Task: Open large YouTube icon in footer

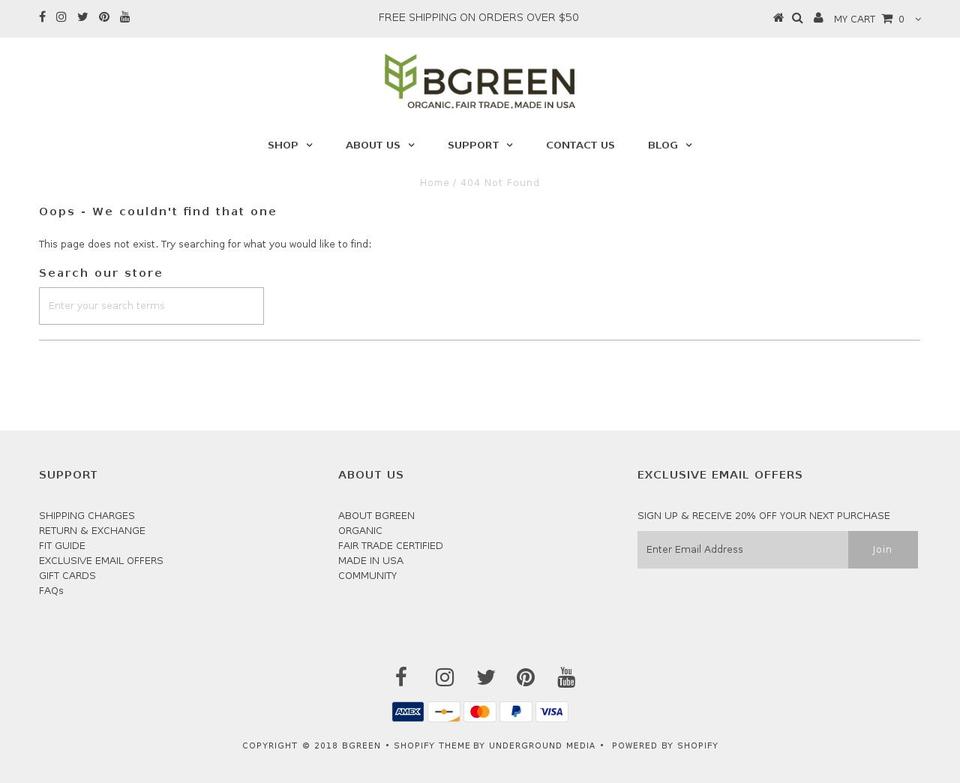Action: [566, 677]
